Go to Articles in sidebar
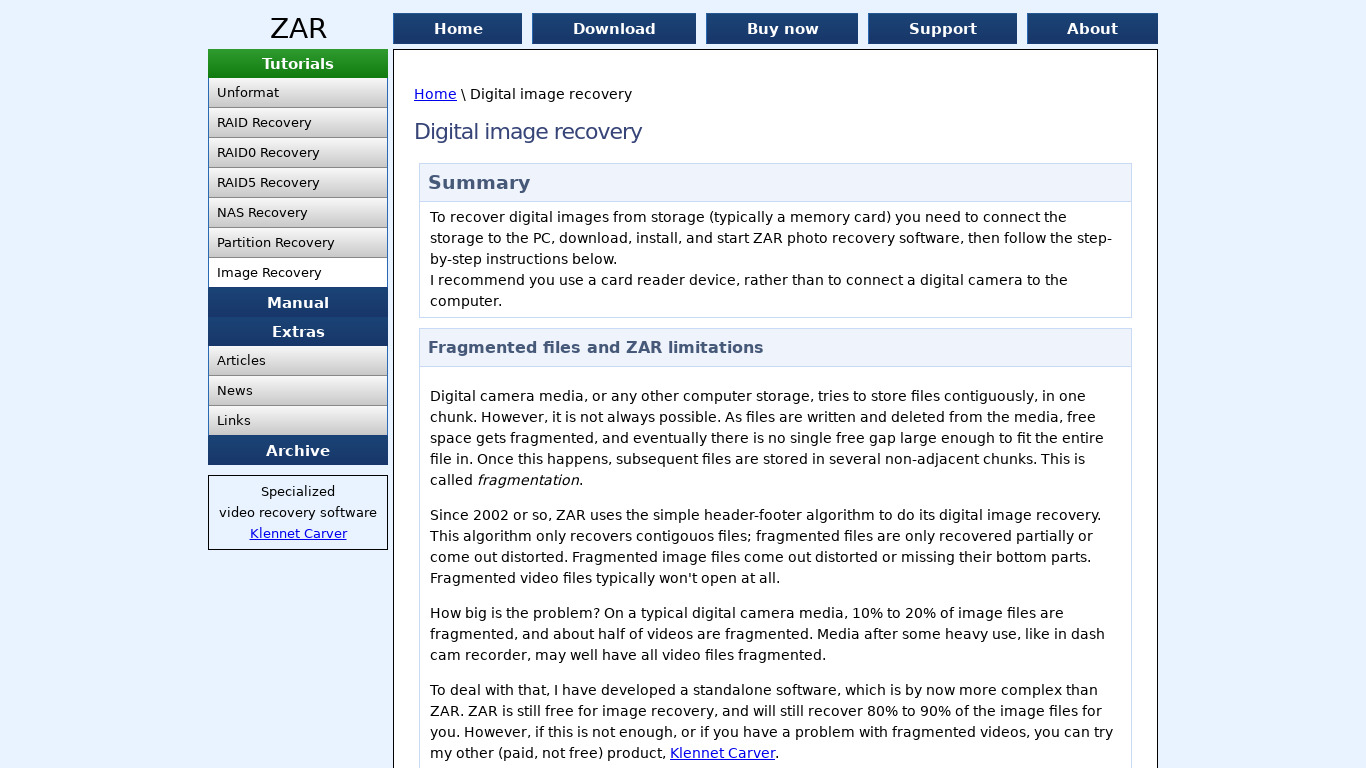Image resolution: width=1366 pixels, height=768 pixels. point(298,361)
